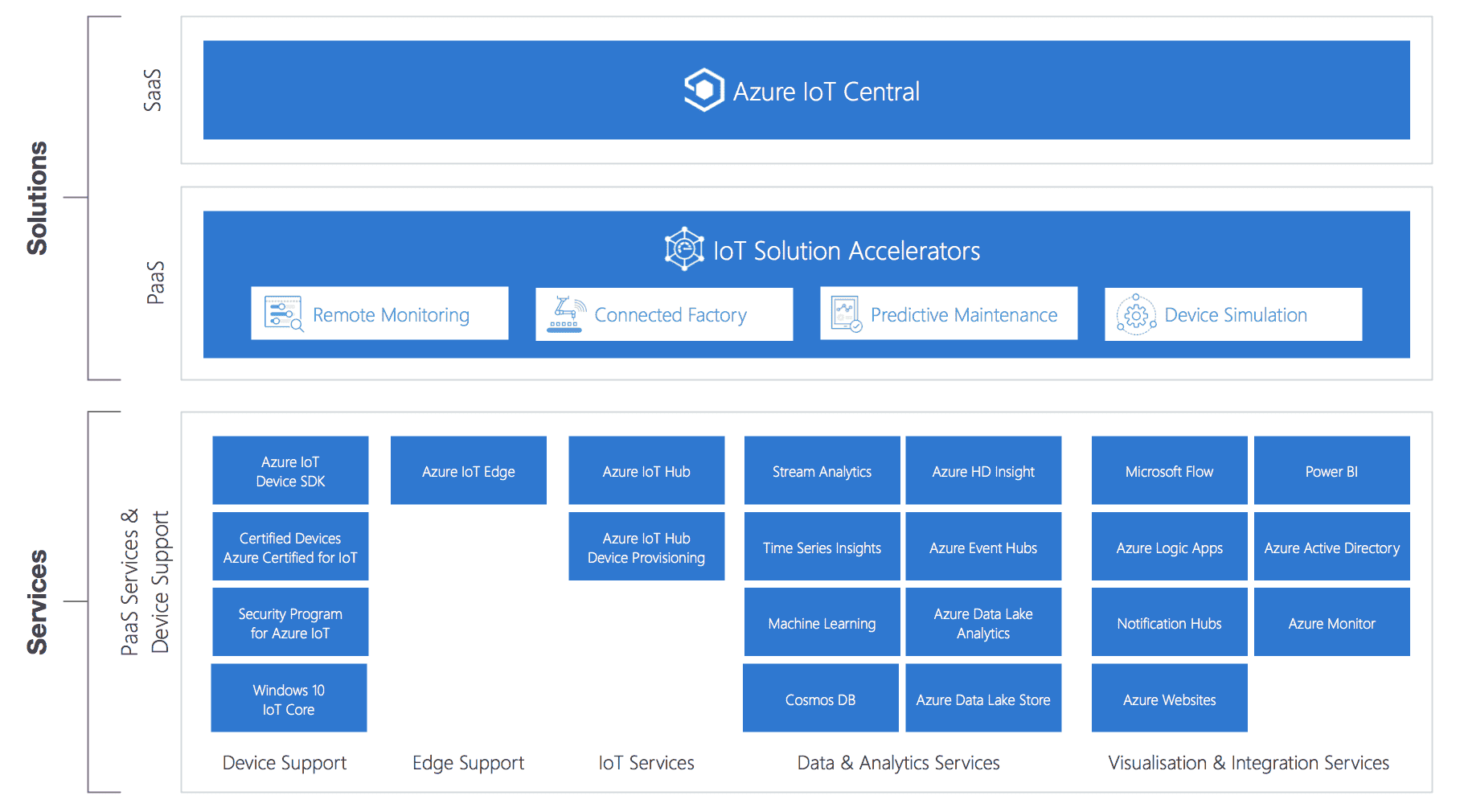Open Azure IoT Hub Device Provisioning

(646, 547)
